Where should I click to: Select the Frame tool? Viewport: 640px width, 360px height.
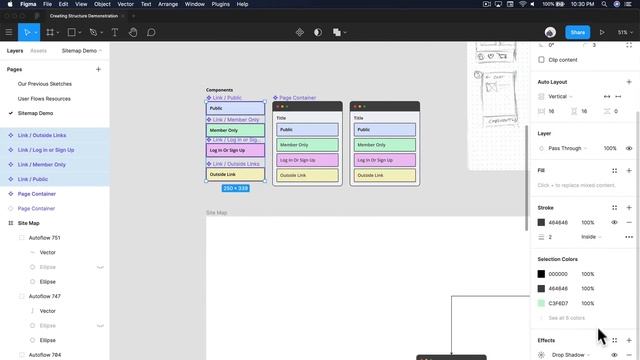click(x=50, y=32)
